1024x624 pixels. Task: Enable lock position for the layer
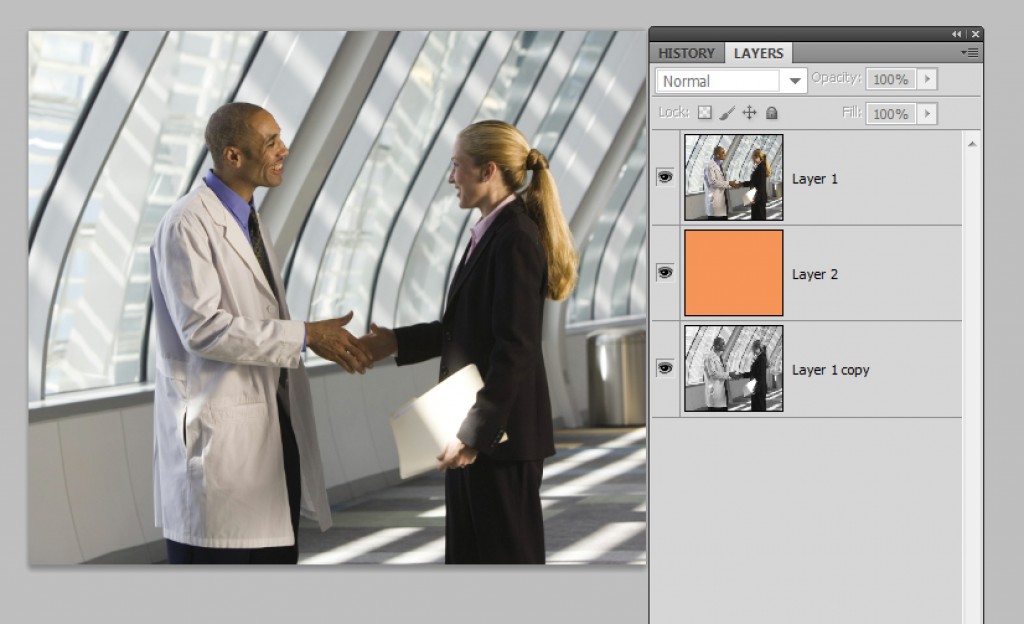[x=749, y=113]
